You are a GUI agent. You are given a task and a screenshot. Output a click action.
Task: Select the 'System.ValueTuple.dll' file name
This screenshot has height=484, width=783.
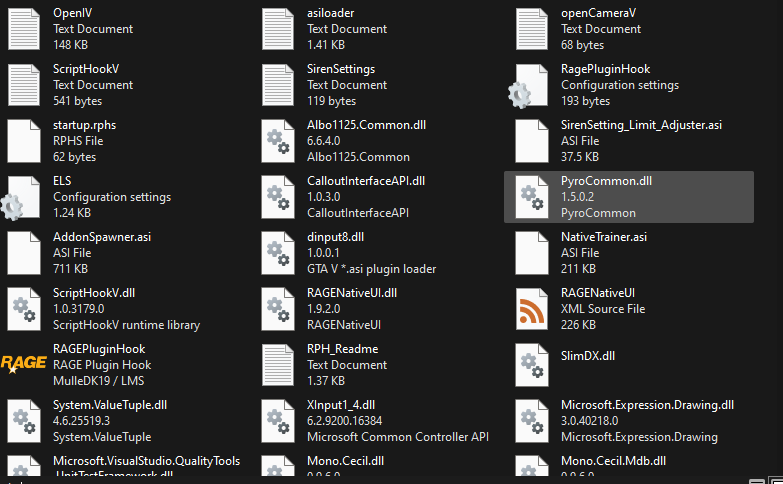coord(110,405)
